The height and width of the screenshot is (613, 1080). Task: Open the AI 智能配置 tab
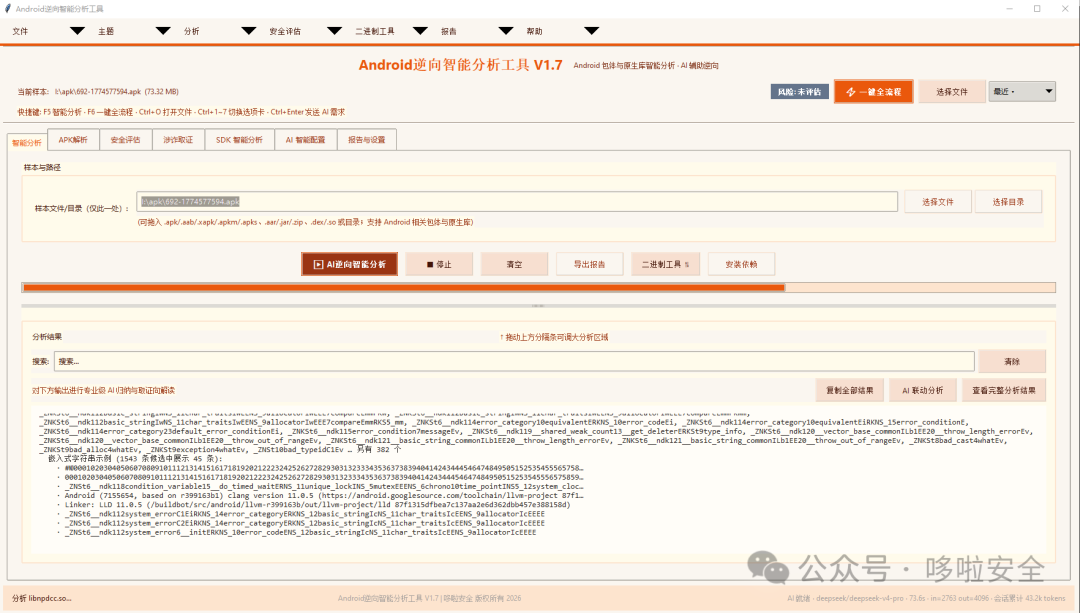305,140
